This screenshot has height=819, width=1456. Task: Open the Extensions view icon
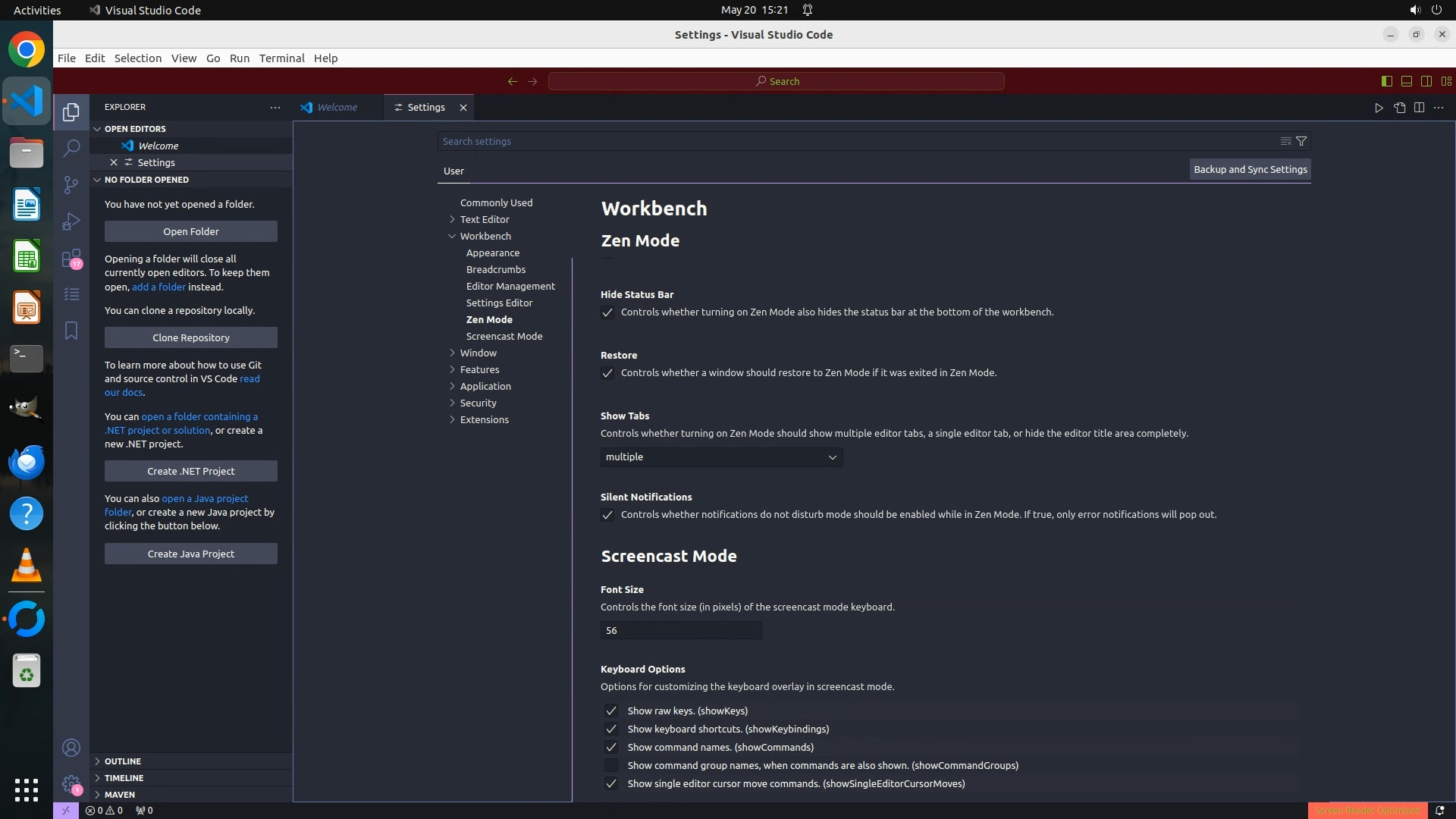[71, 259]
